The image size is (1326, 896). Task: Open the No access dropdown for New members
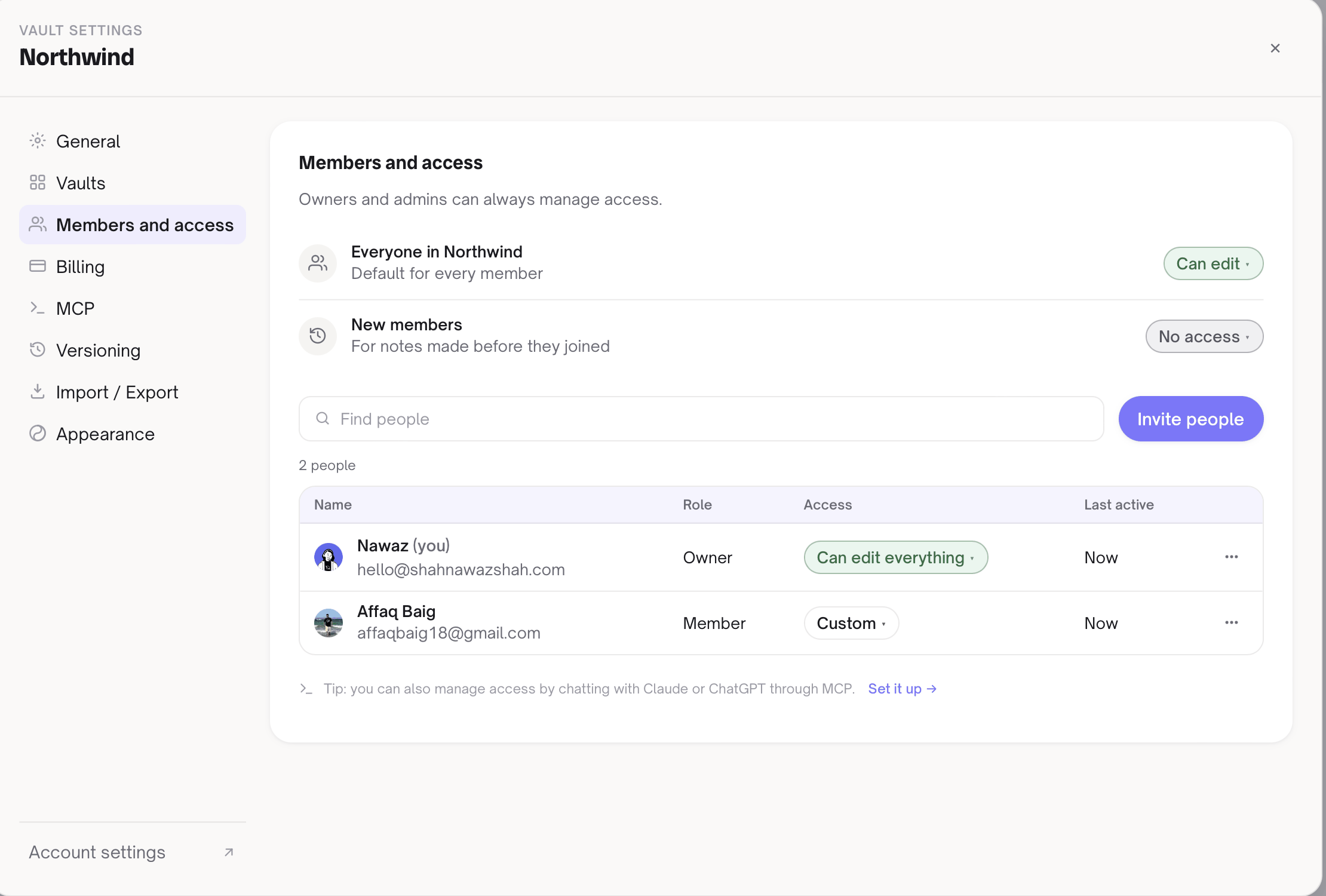1204,336
